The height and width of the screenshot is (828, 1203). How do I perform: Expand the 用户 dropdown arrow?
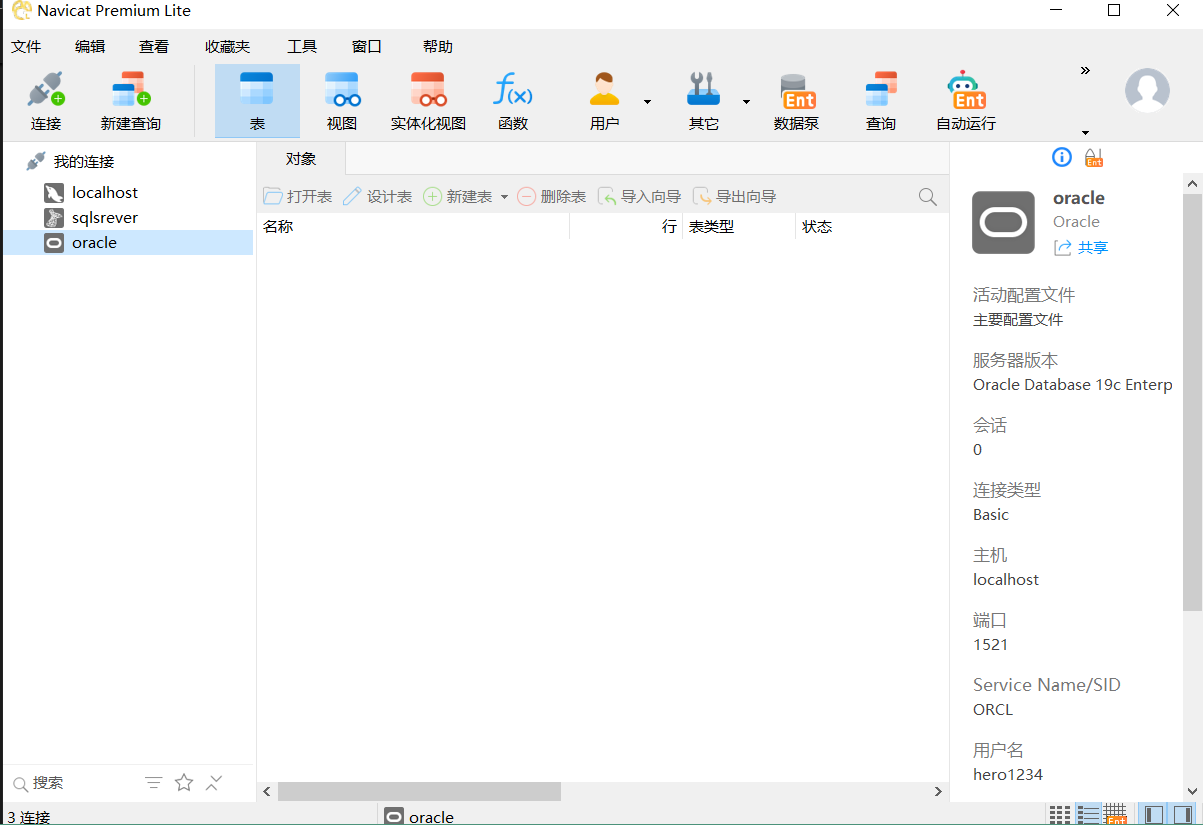pos(647,101)
